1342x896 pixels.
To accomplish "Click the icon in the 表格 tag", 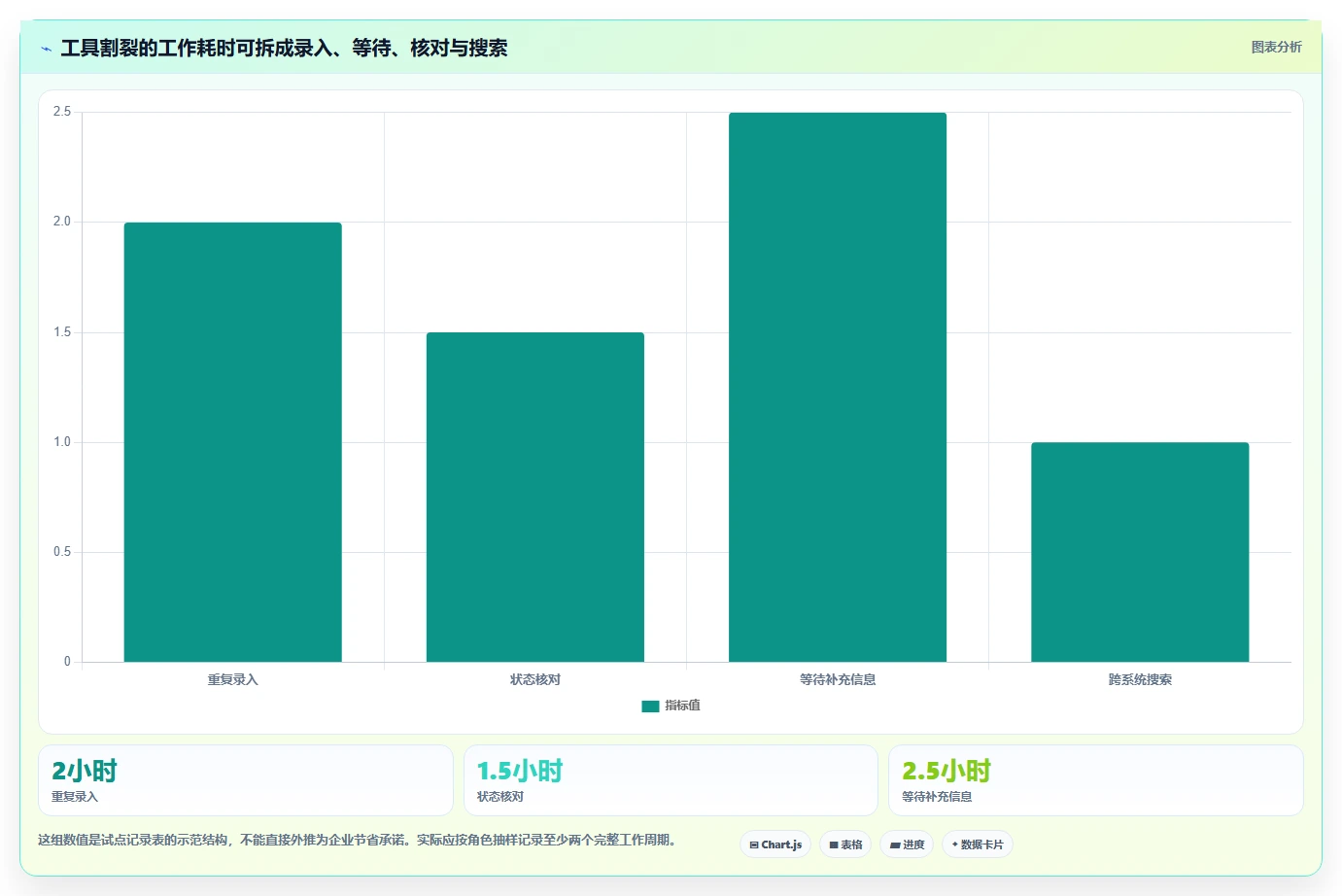I will click(x=834, y=845).
